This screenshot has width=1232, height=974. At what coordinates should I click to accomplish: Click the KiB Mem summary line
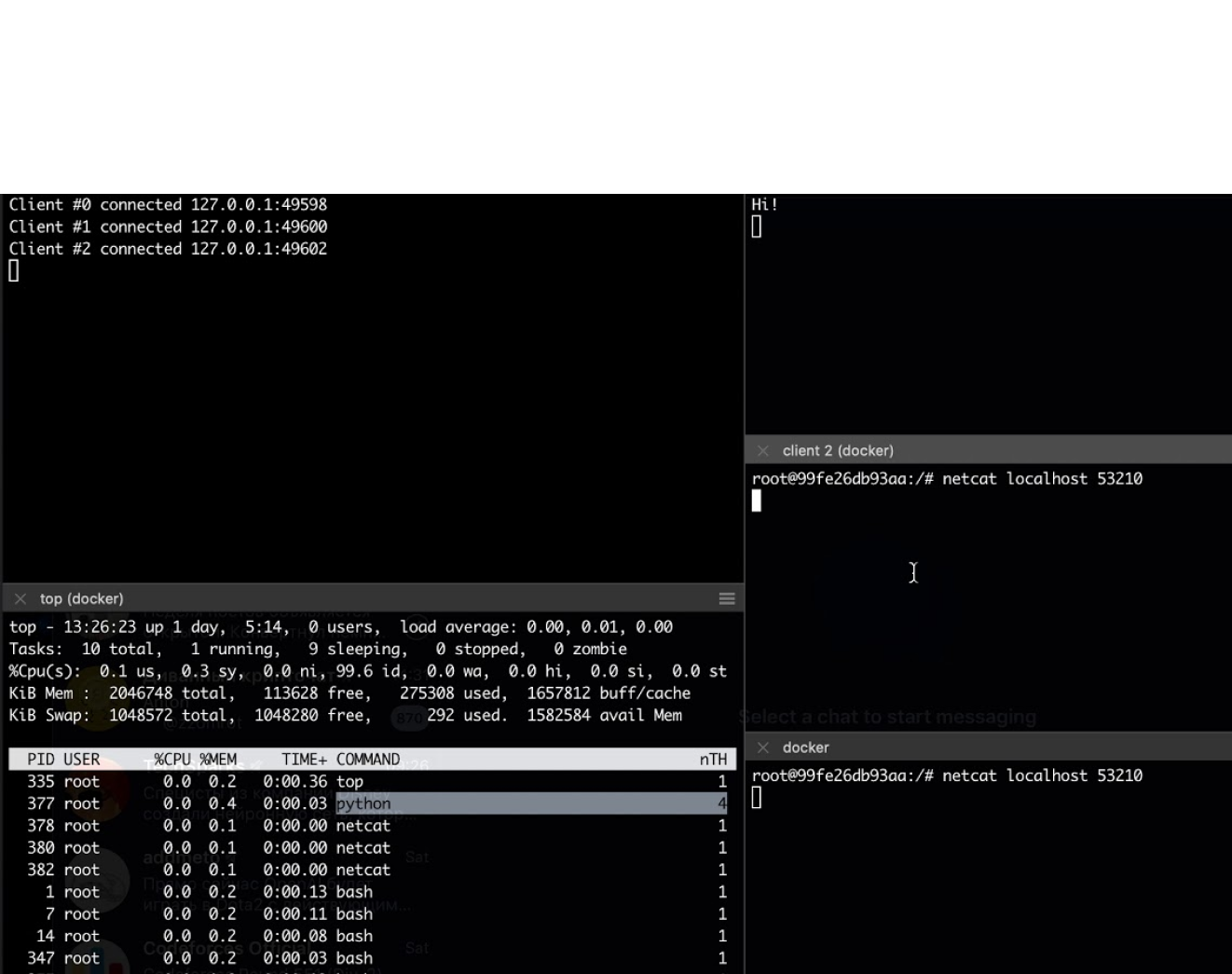coord(349,693)
